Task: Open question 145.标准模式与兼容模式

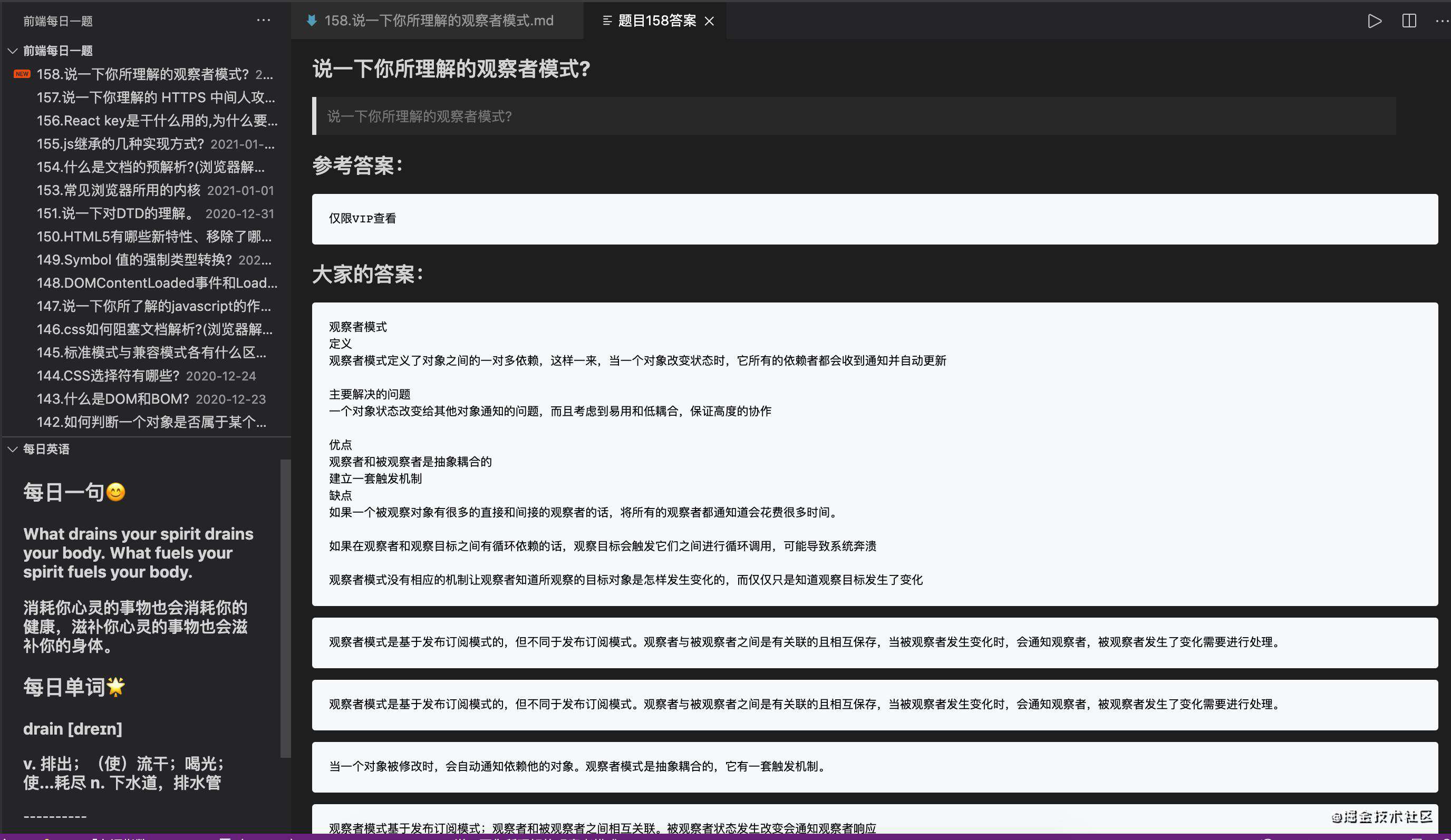Action: [x=145, y=352]
